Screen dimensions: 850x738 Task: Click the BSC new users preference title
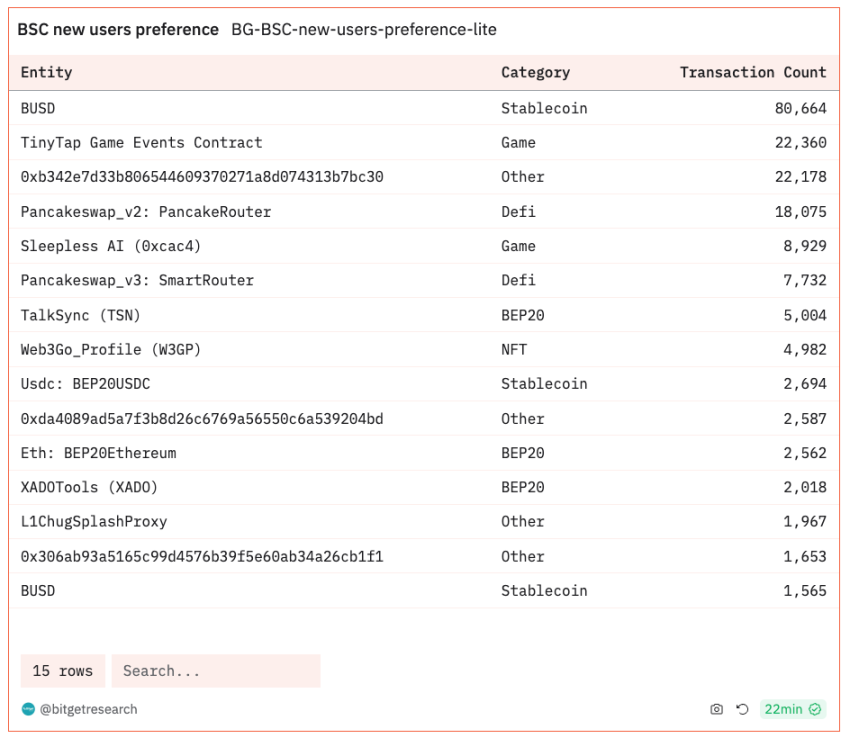tap(118, 30)
